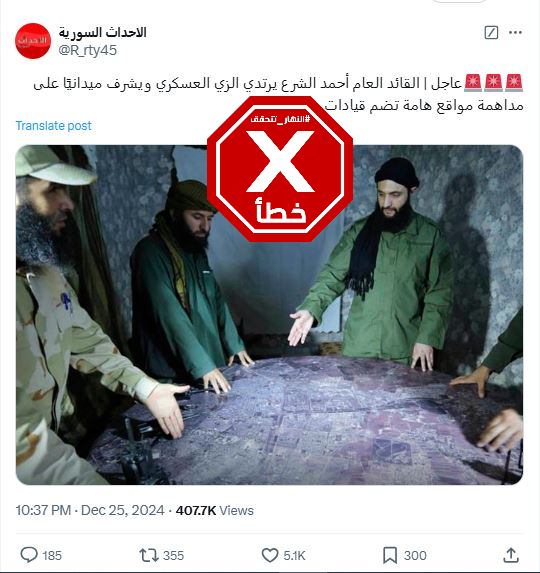
Task: Click the 185 replies count
Action: [52, 555]
